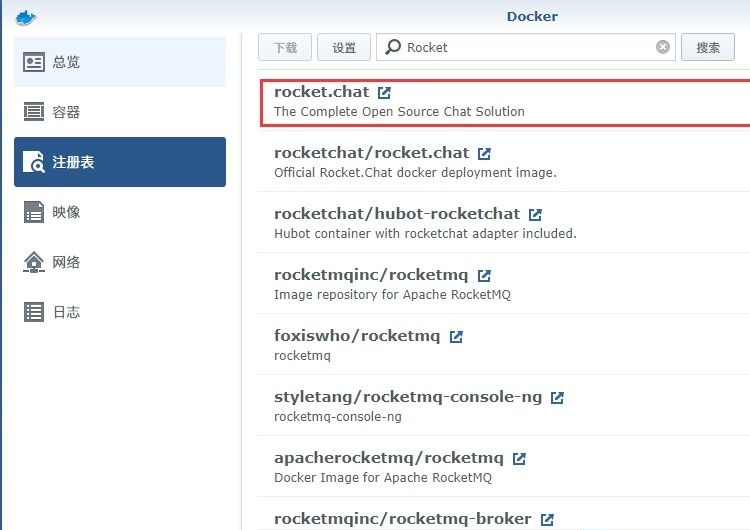Click the 下载 download button

pyautogui.click(x=285, y=47)
